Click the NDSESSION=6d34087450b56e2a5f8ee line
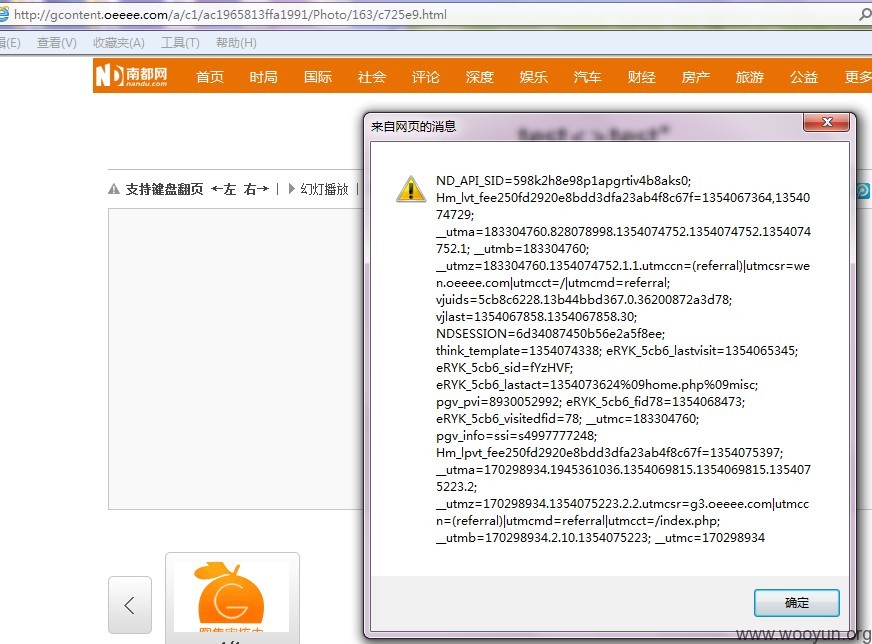The image size is (872, 644). (551, 334)
